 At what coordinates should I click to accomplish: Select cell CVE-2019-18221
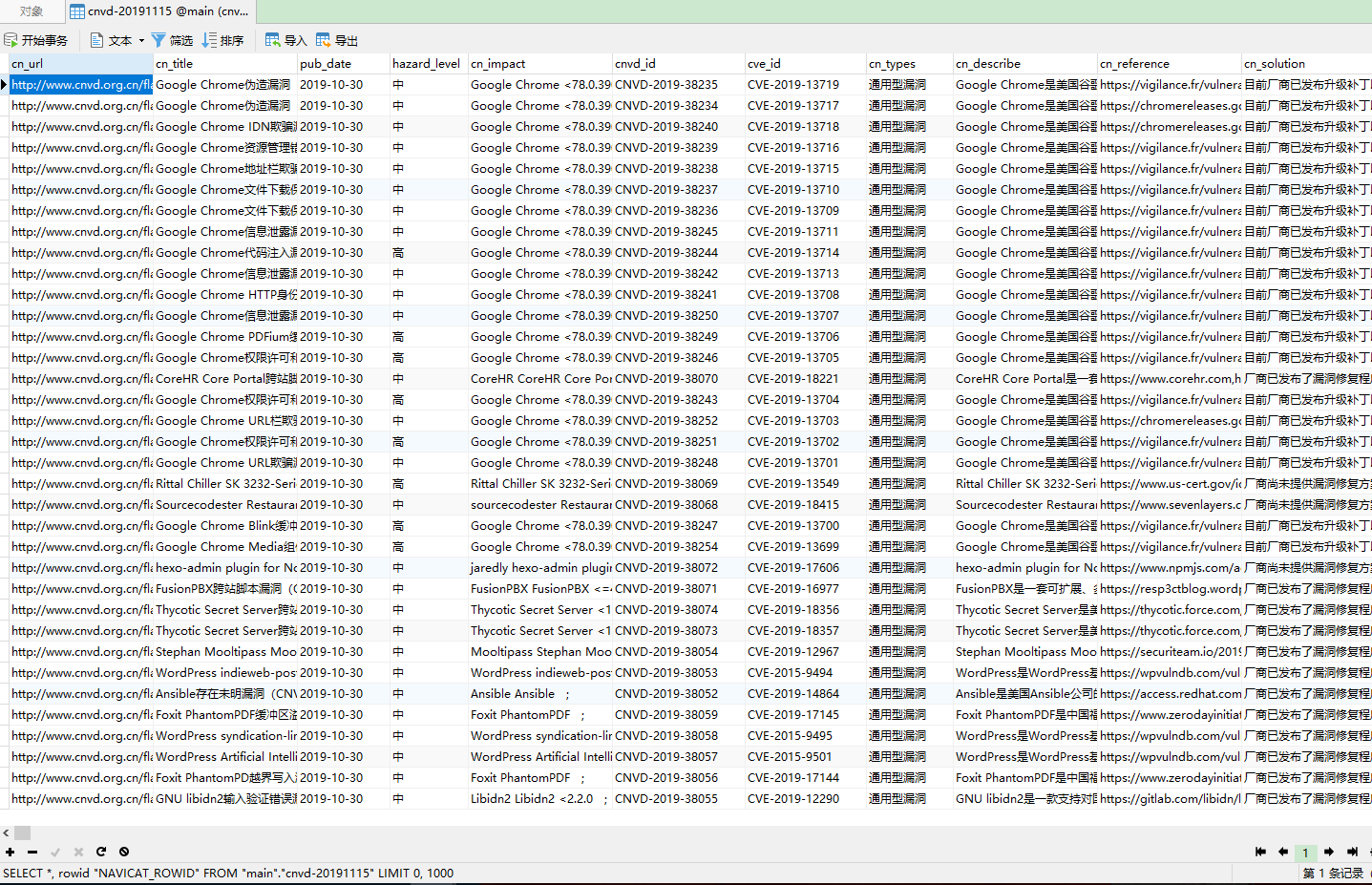click(806, 379)
